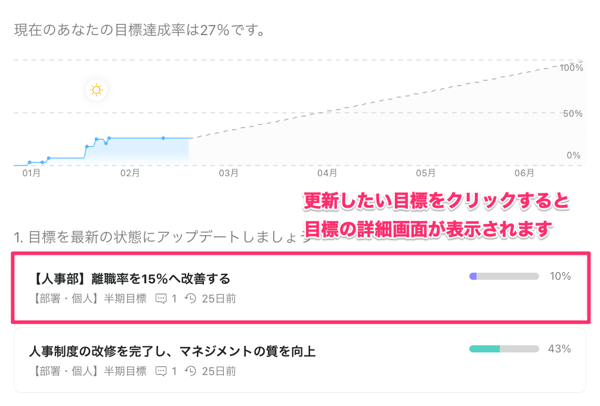
Task: Click the 10% value on the first goal
Action: (x=560, y=276)
